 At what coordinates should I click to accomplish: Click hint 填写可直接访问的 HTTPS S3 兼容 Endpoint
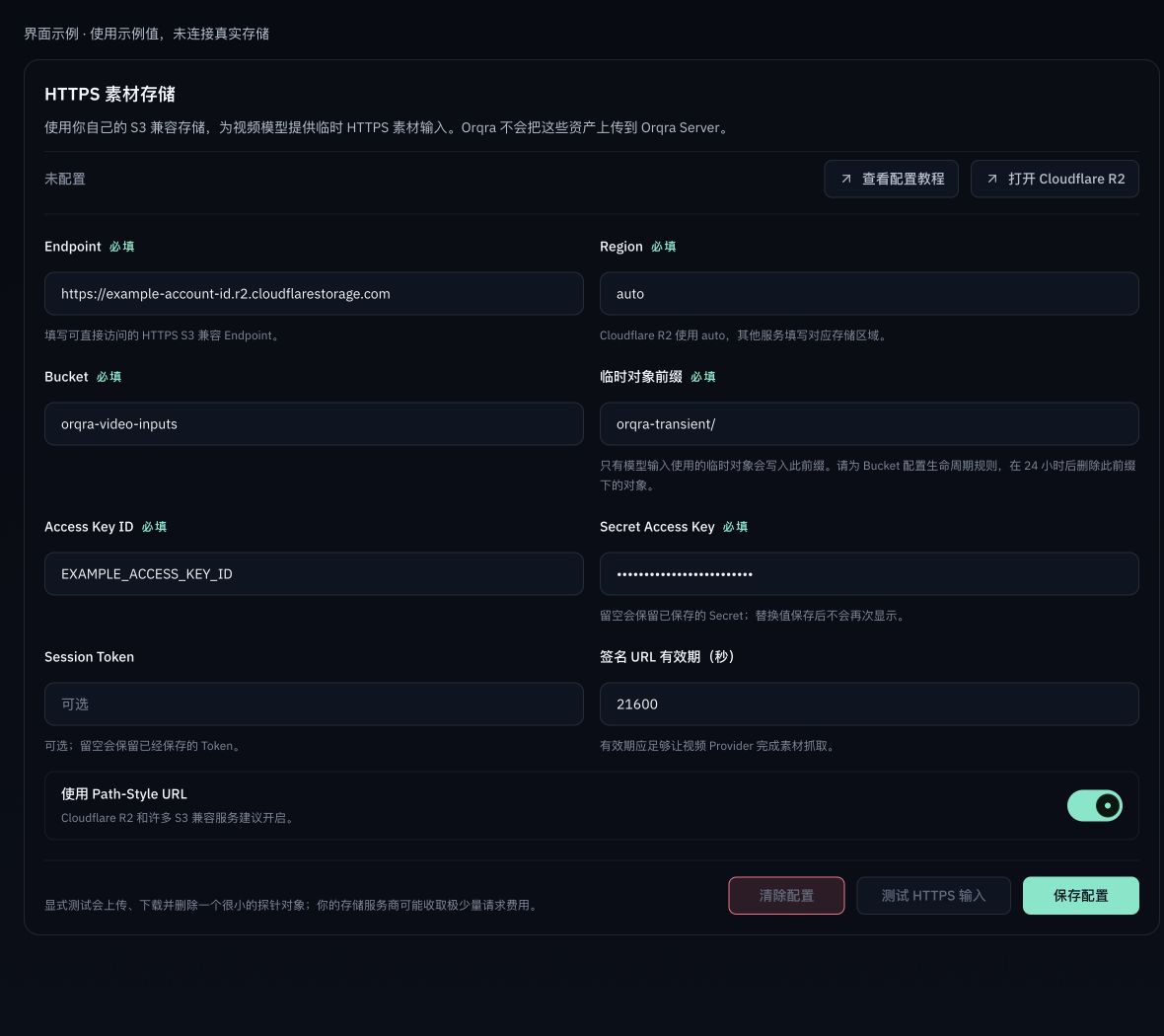click(164, 335)
